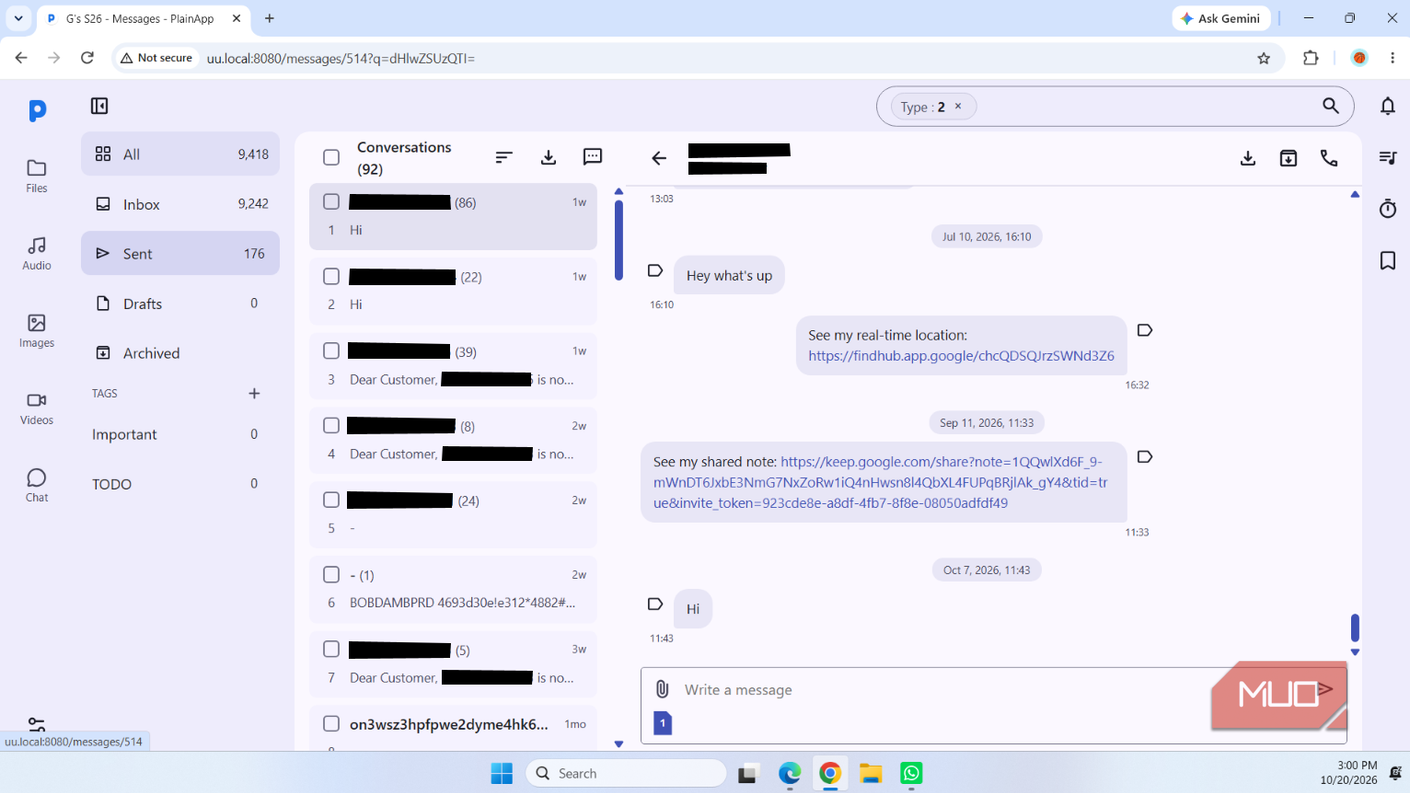Tick the checkbox for conversation 3
Screen dimensions: 1410x793
(x=331, y=351)
